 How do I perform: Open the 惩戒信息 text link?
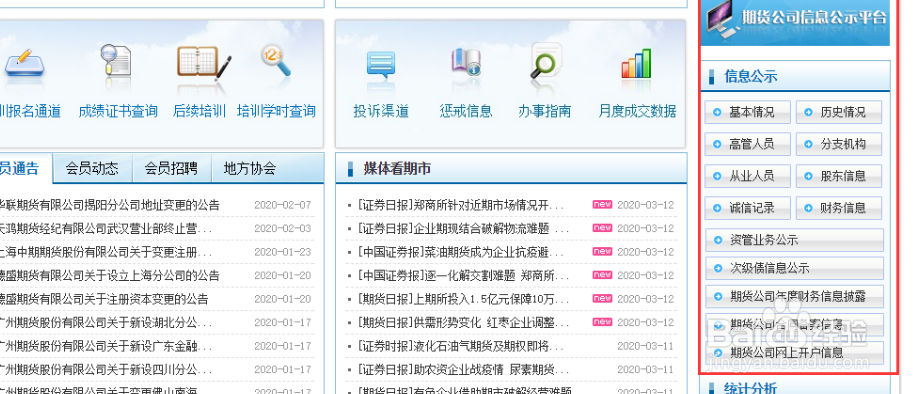click(466, 111)
